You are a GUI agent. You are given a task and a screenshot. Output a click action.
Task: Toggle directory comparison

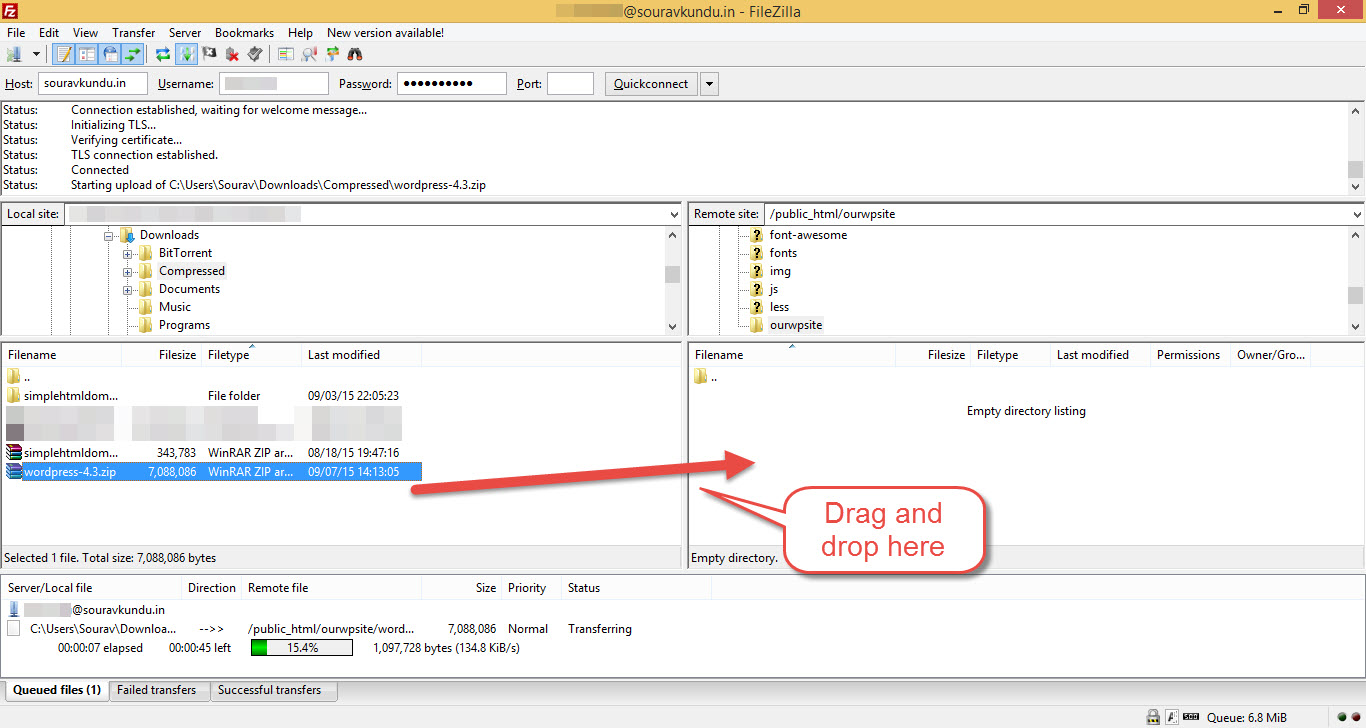[309, 54]
